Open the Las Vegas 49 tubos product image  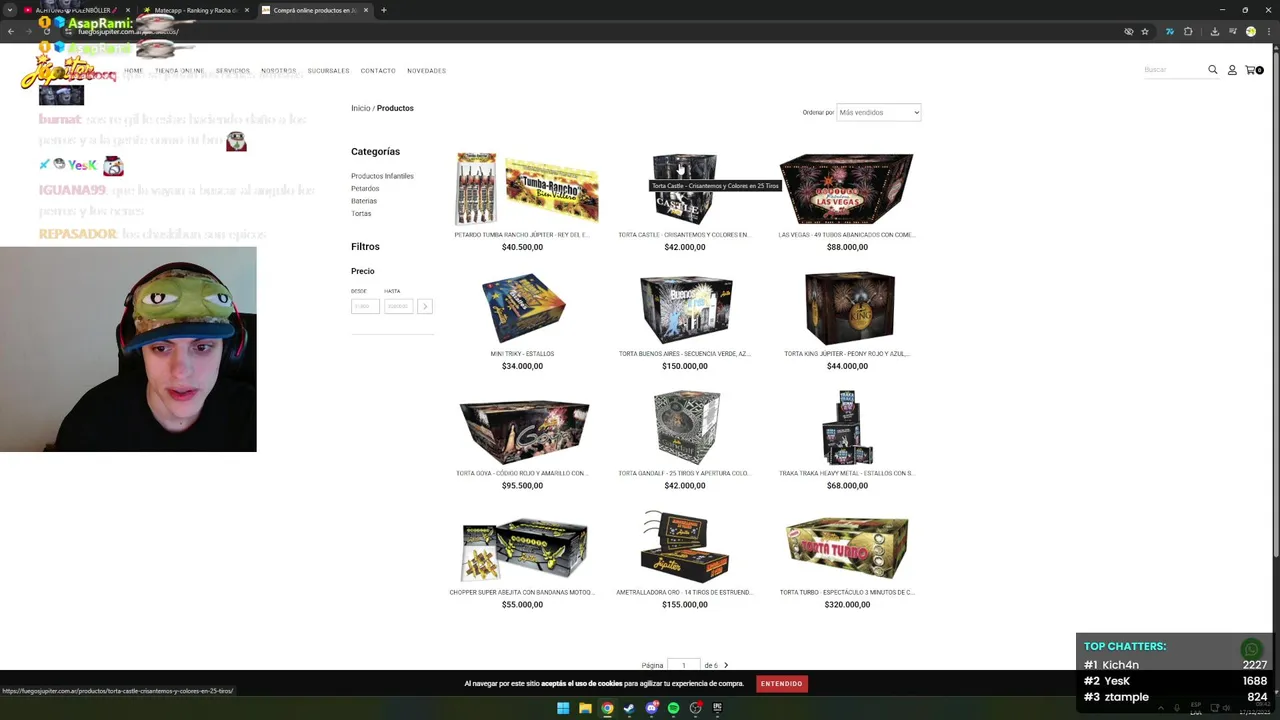point(847,188)
